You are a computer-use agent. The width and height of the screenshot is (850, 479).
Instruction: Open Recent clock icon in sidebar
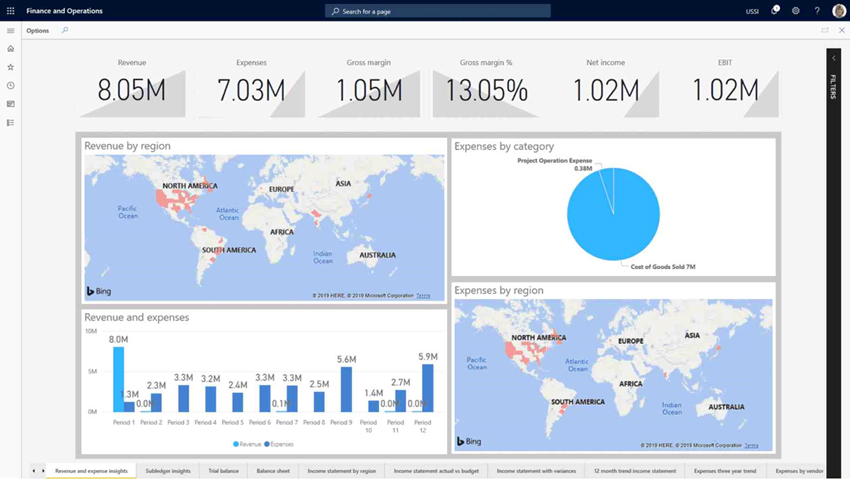[11, 85]
